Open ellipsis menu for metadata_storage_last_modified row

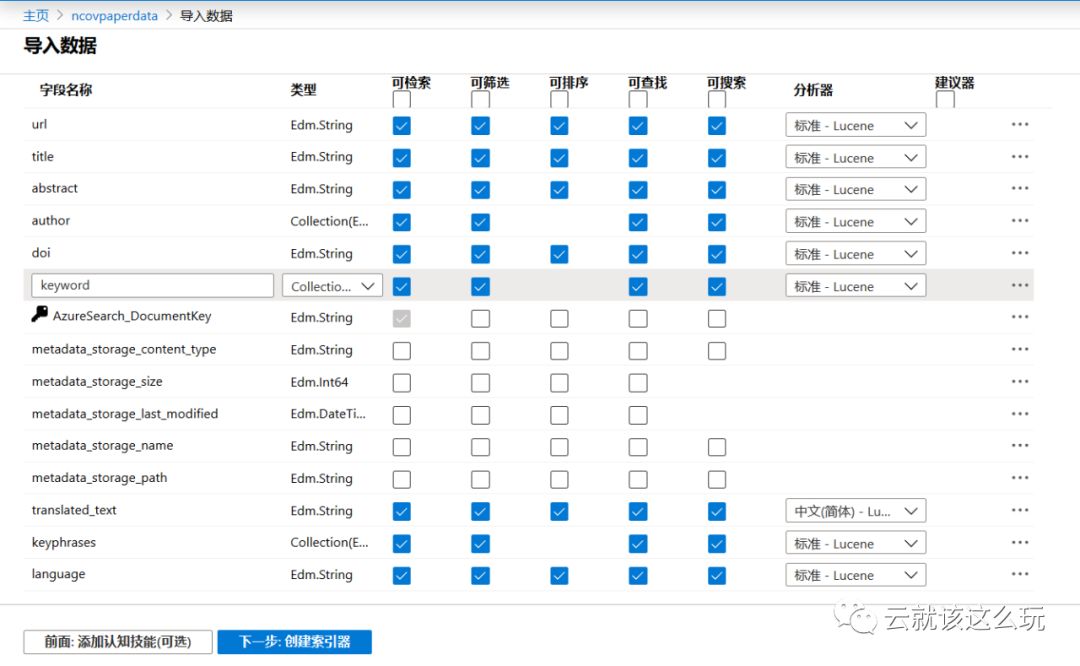click(1019, 414)
